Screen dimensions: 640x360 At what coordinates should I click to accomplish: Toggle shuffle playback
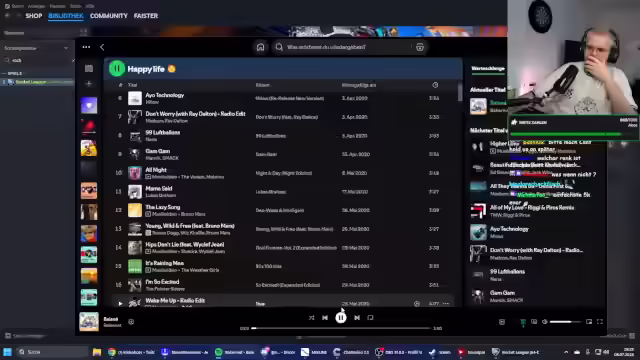click(x=311, y=318)
